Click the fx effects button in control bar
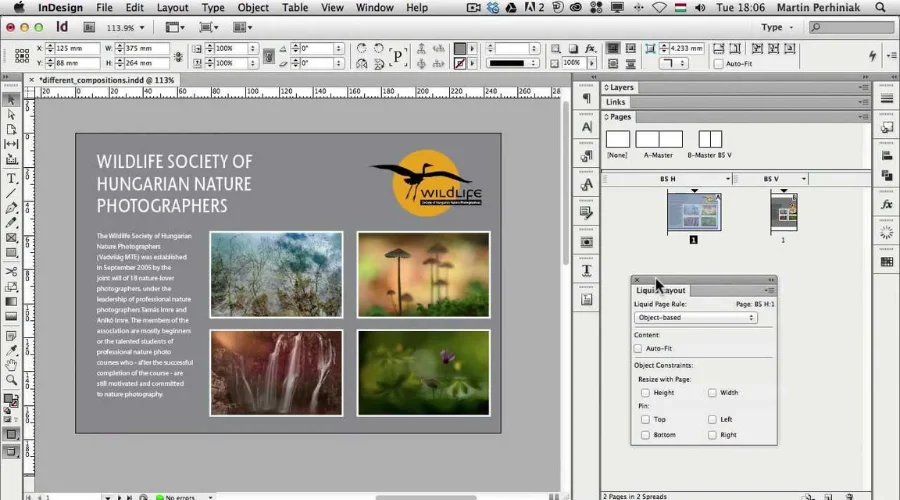Screen dimensions: 900x500 [590, 49]
